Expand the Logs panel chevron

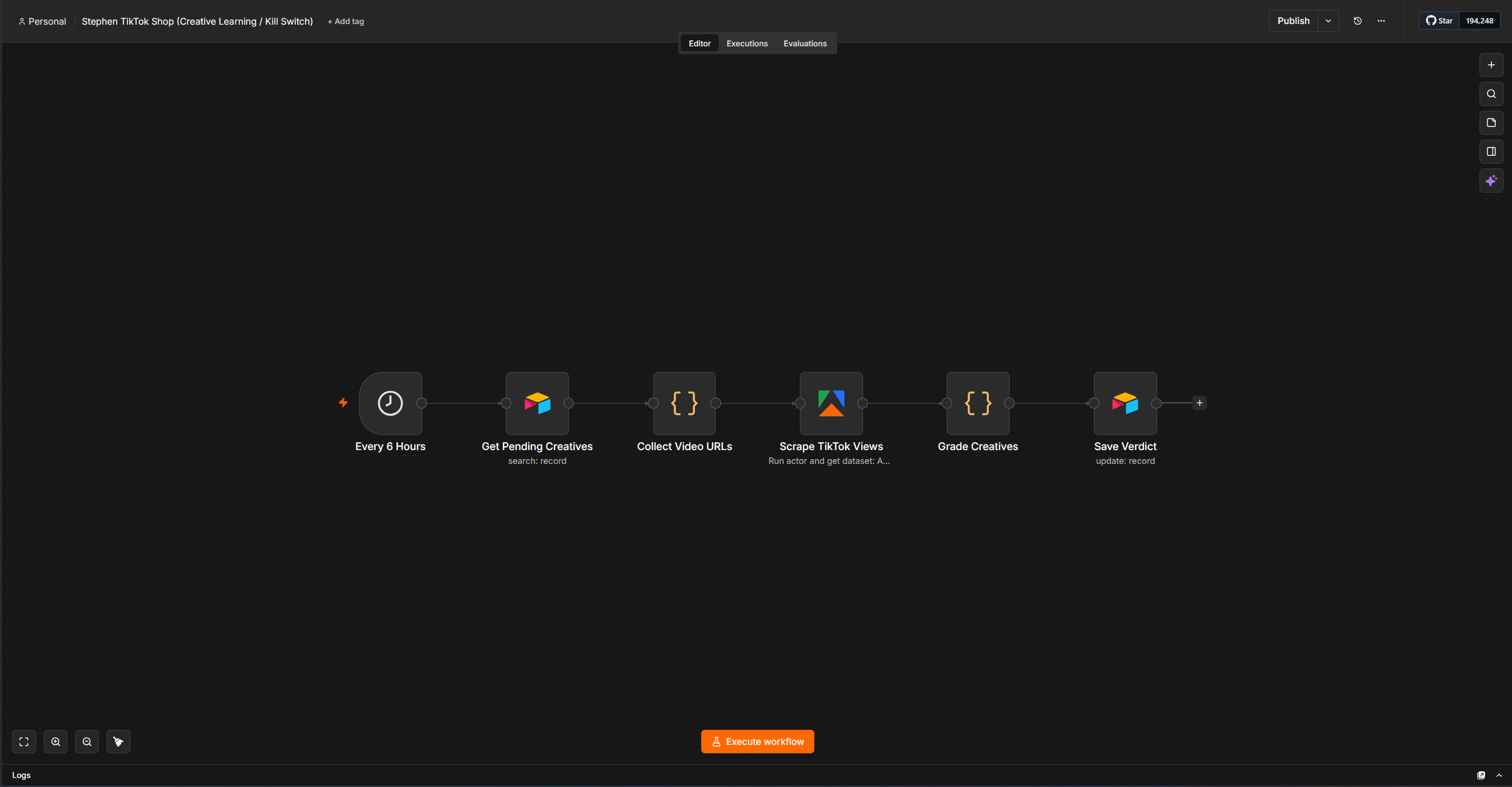pos(1499,776)
